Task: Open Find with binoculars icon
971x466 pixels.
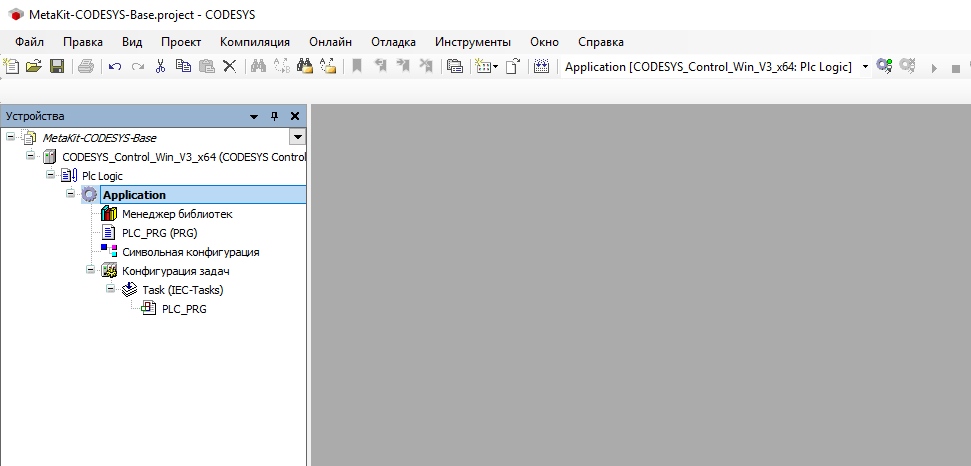Action: pos(258,66)
